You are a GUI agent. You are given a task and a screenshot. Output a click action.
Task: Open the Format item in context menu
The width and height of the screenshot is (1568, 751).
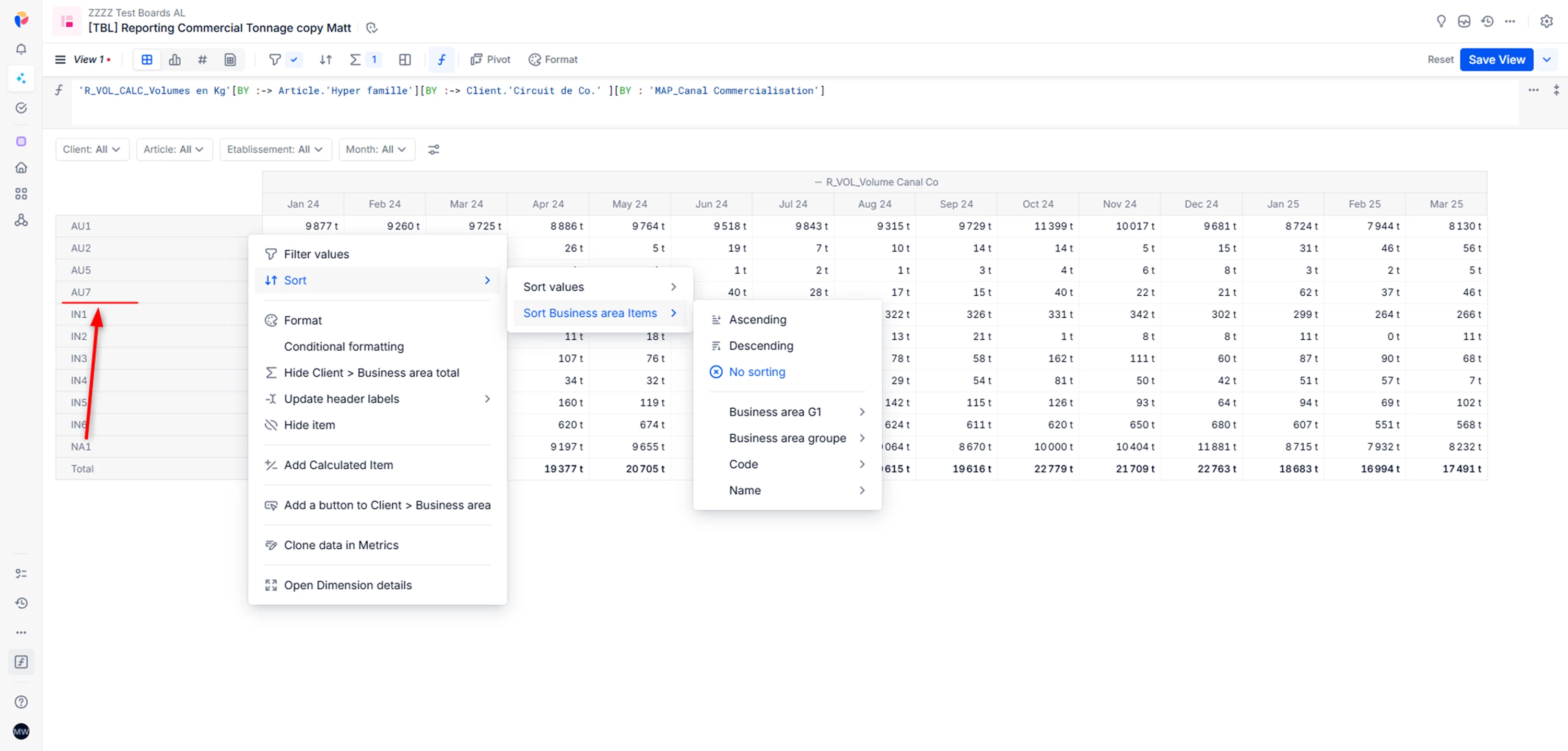coord(377,320)
